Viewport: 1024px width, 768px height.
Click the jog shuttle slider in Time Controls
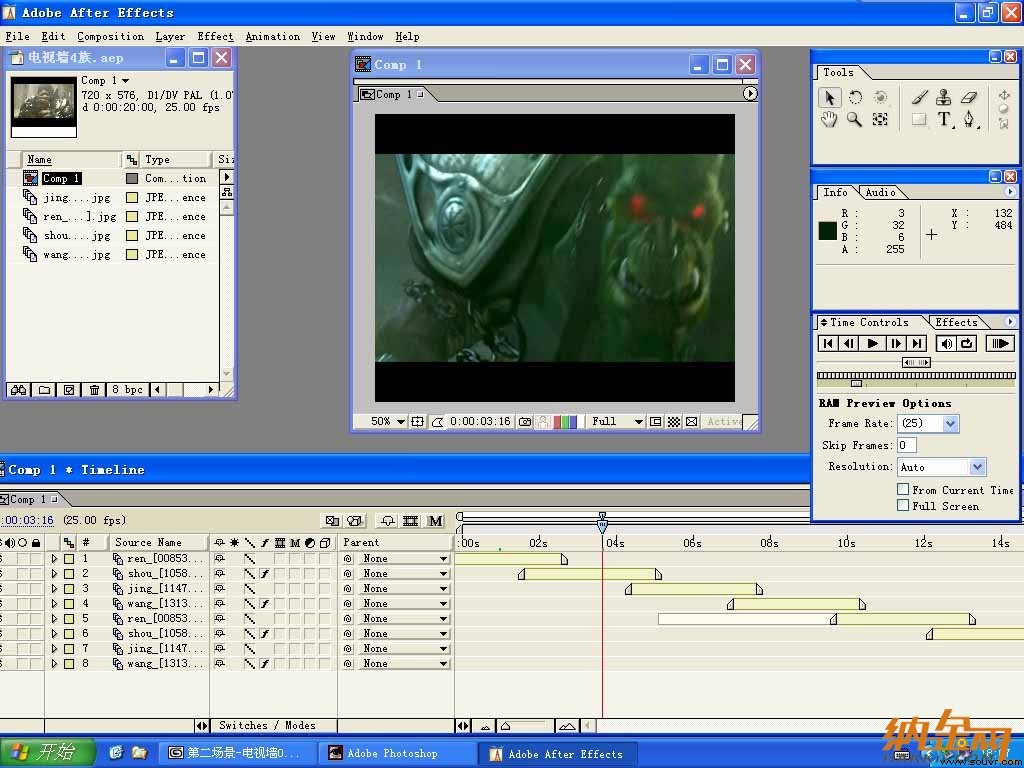916,362
